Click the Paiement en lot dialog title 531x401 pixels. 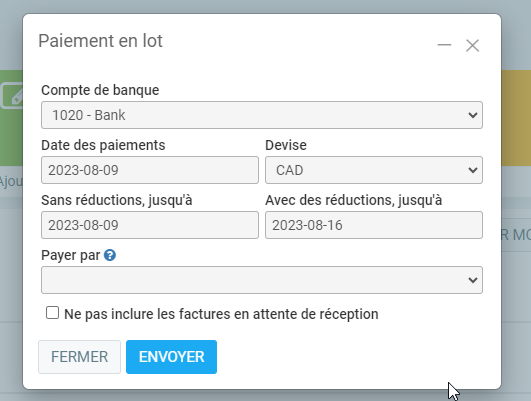tap(100, 41)
